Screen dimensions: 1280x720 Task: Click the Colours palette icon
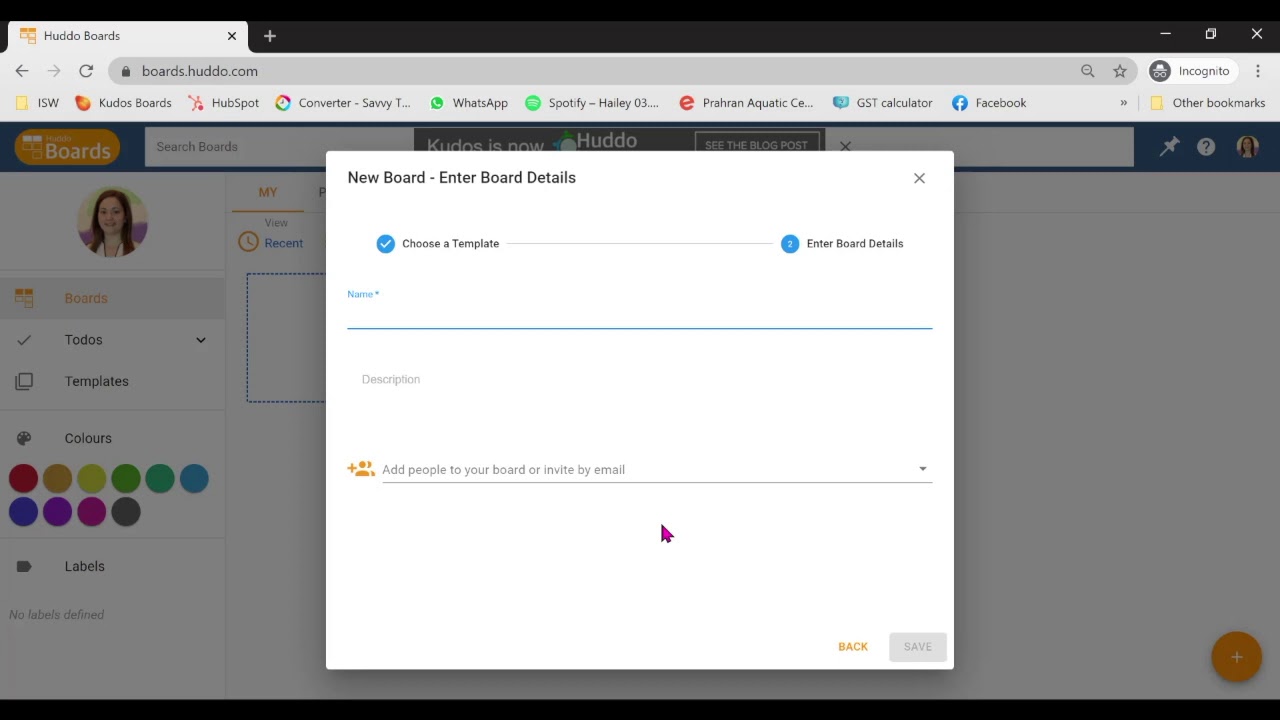(24, 438)
